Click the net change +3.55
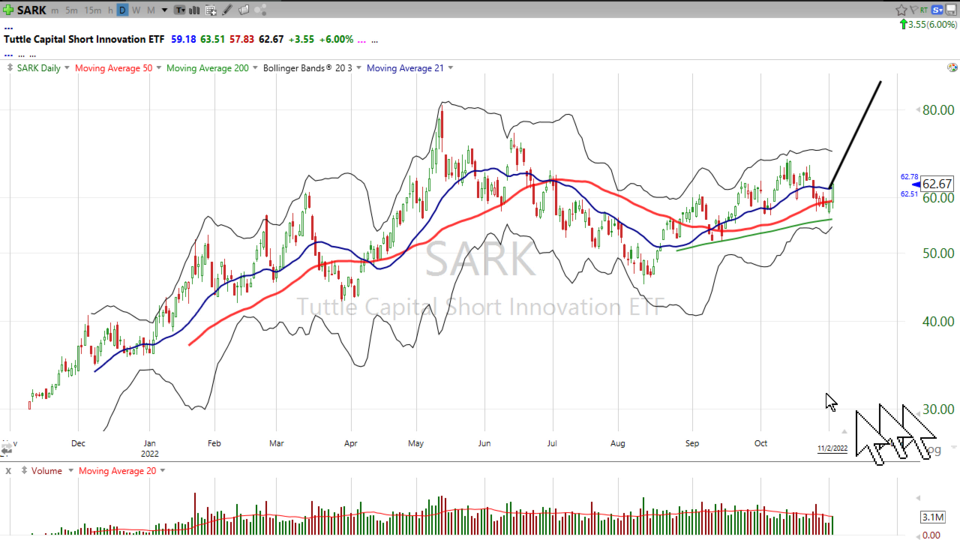This screenshot has height=540, width=960. click(x=301, y=39)
